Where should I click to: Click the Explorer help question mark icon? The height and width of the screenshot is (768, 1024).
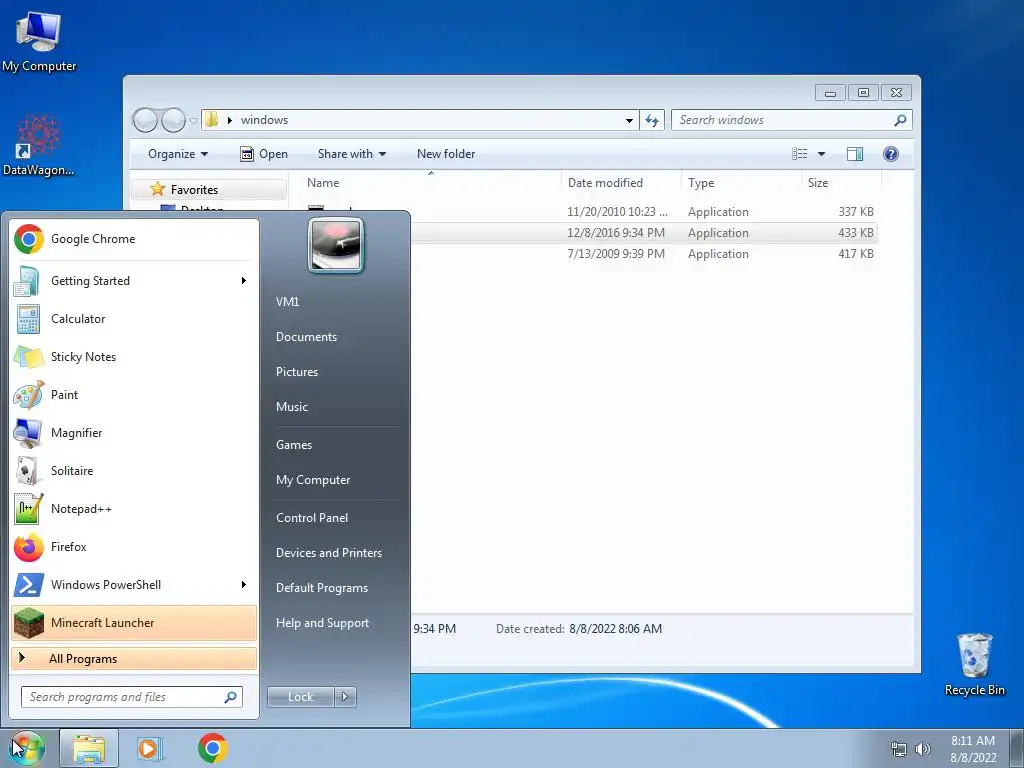point(890,153)
